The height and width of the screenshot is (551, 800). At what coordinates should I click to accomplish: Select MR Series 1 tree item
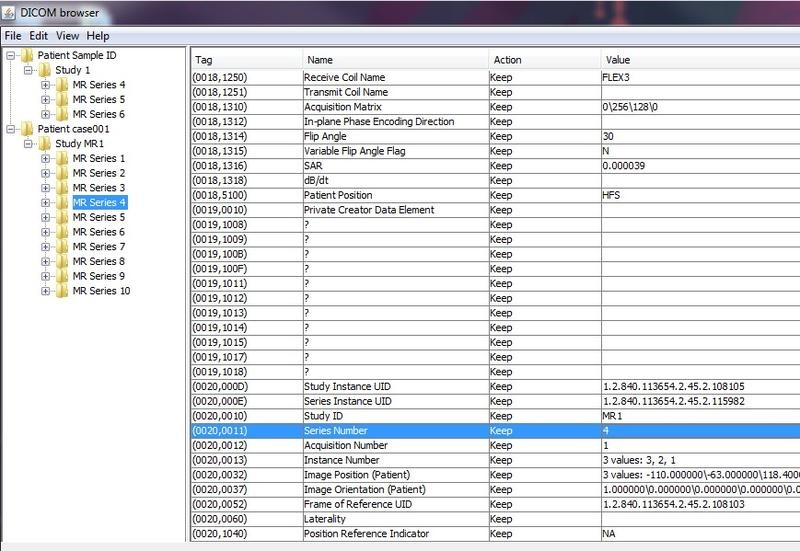pos(98,159)
